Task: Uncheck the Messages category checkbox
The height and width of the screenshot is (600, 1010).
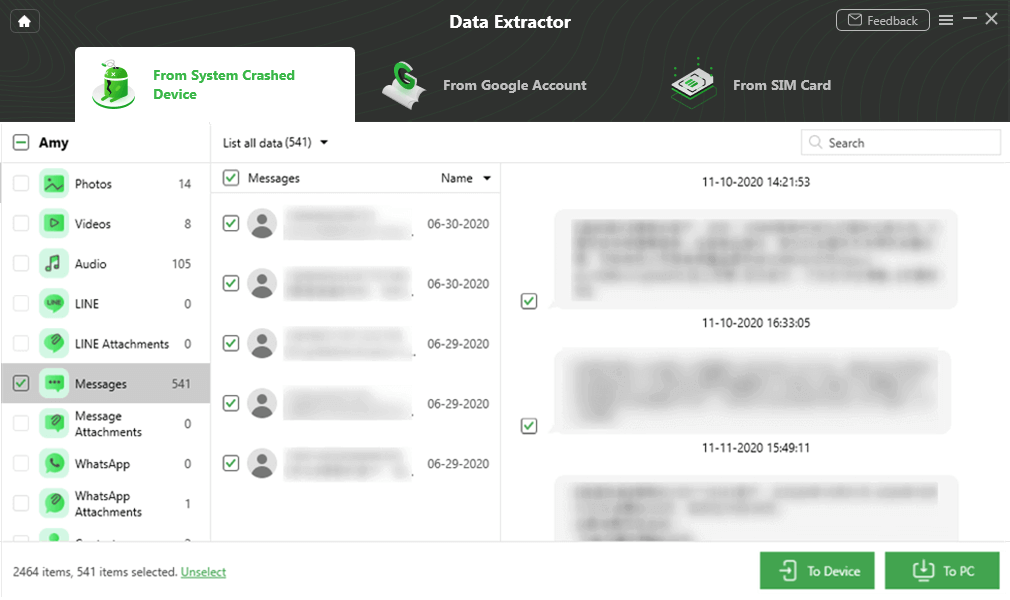Action: [21, 383]
